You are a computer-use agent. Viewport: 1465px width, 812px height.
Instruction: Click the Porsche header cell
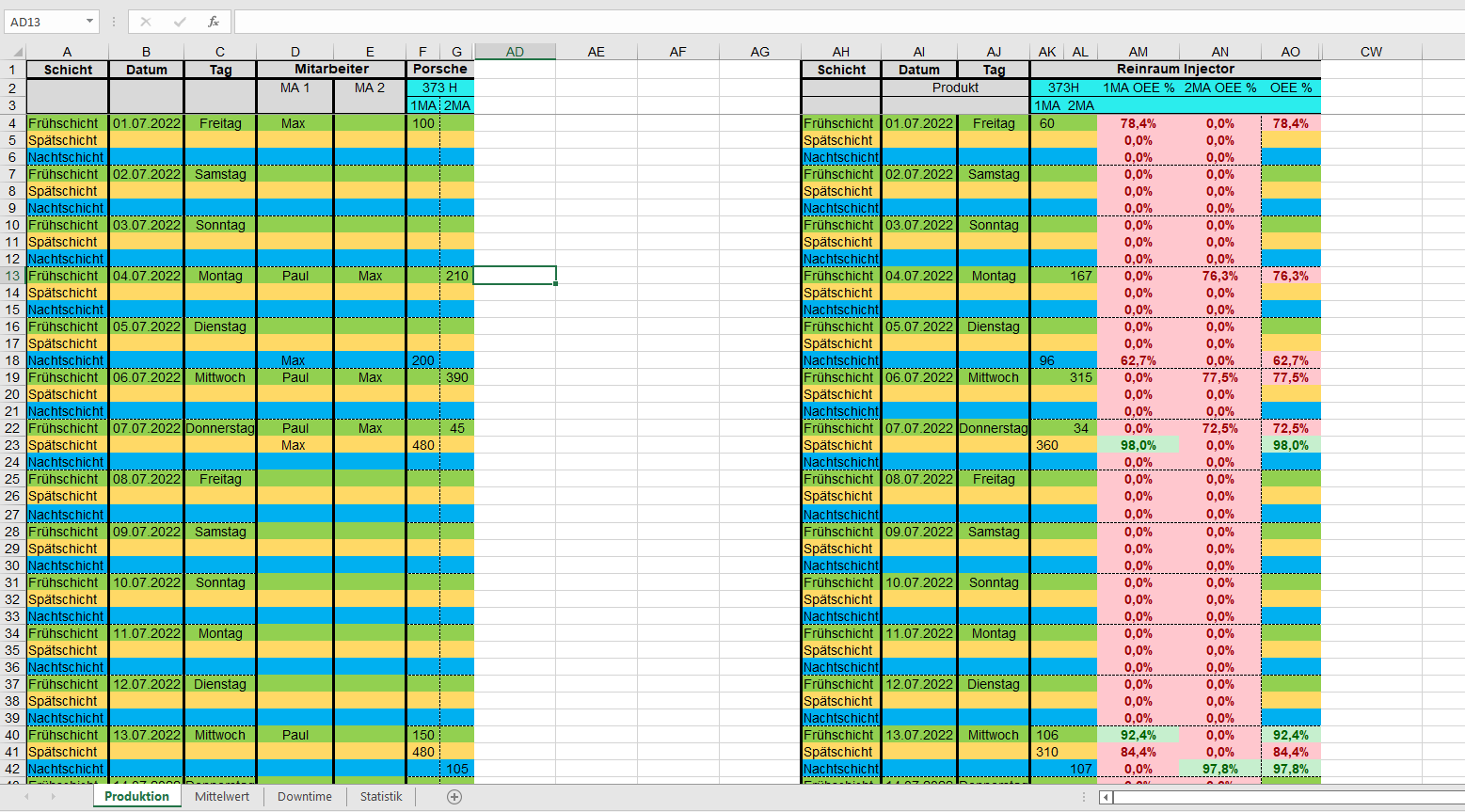(440, 70)
